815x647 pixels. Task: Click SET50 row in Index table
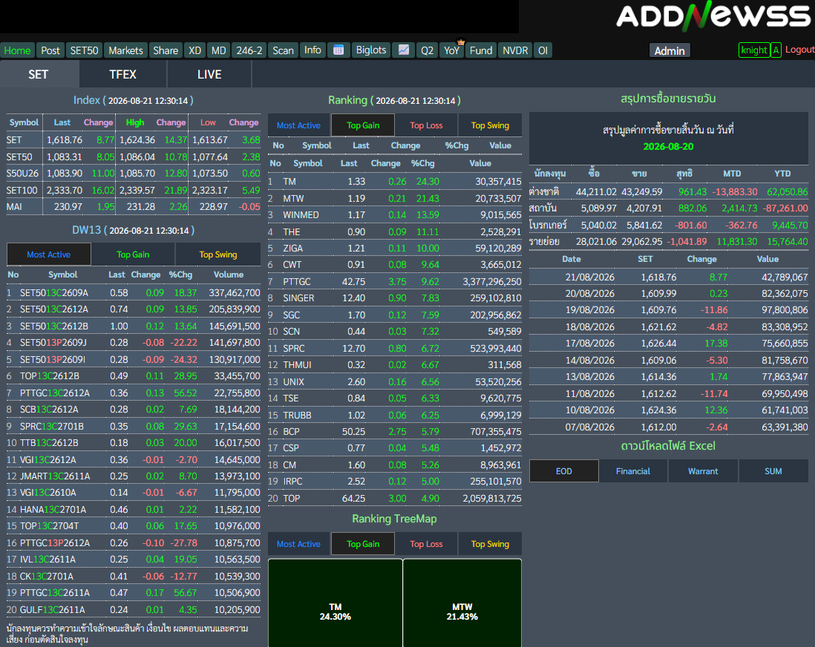(134, 157)
